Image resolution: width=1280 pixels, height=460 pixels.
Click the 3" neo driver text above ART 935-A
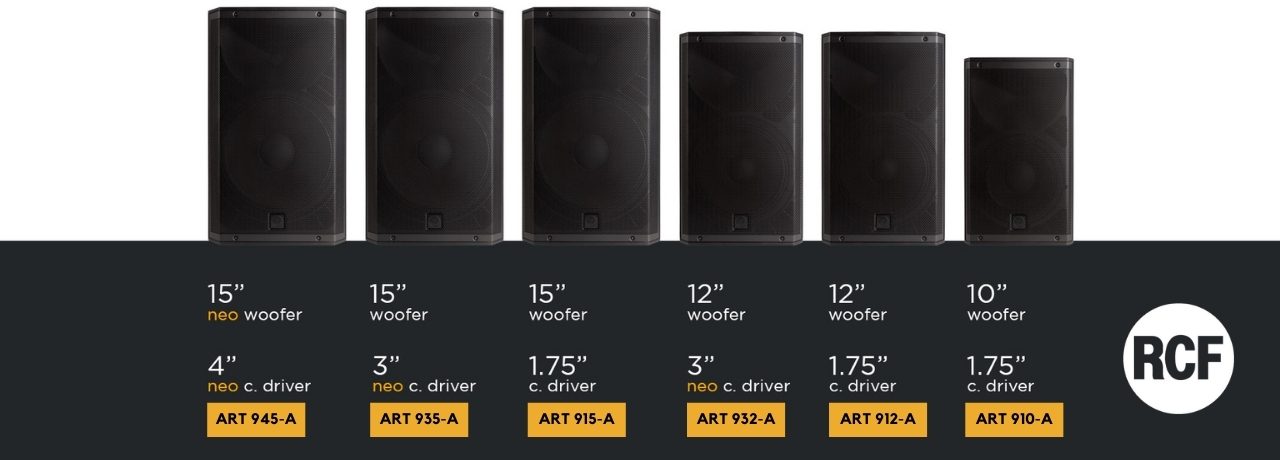(423, 374)
